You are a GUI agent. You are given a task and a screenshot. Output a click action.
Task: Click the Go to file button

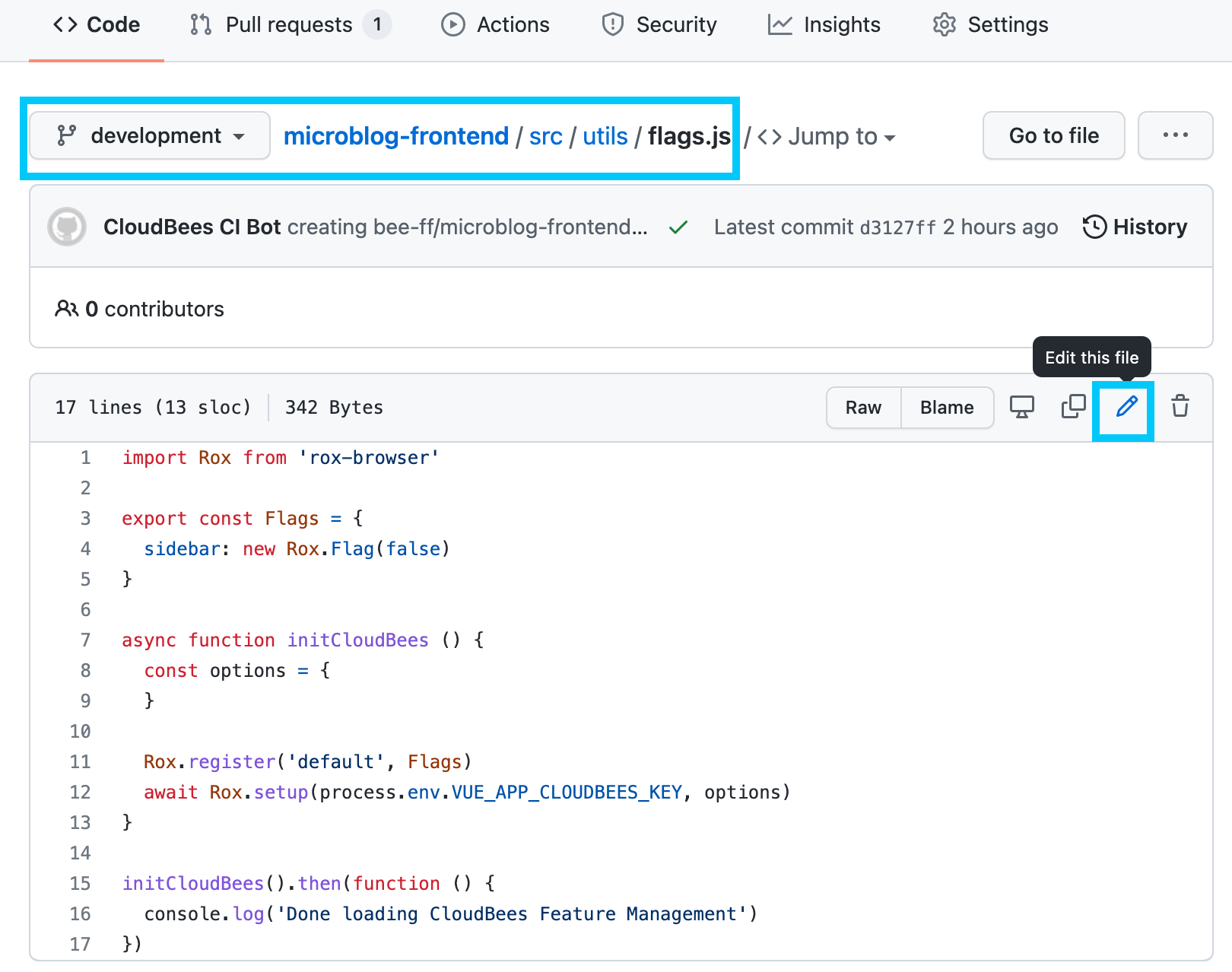1053,135
